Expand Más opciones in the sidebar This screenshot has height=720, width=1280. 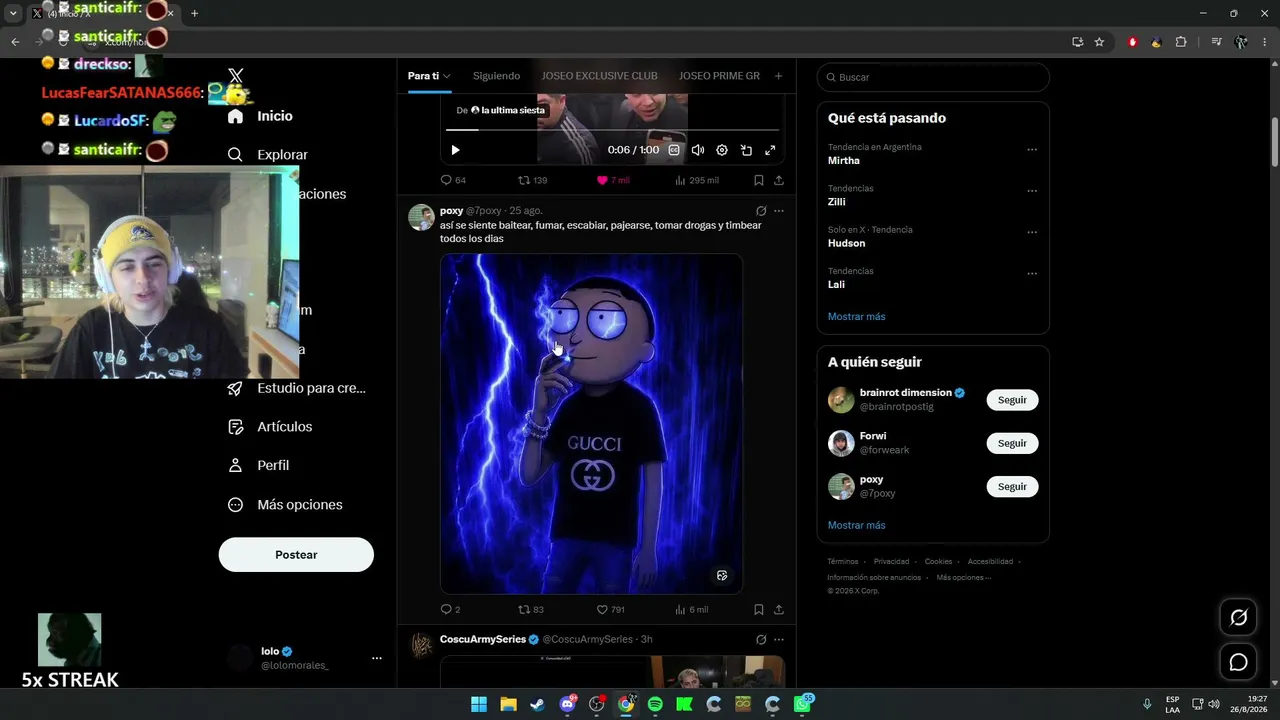pos(285,505)
